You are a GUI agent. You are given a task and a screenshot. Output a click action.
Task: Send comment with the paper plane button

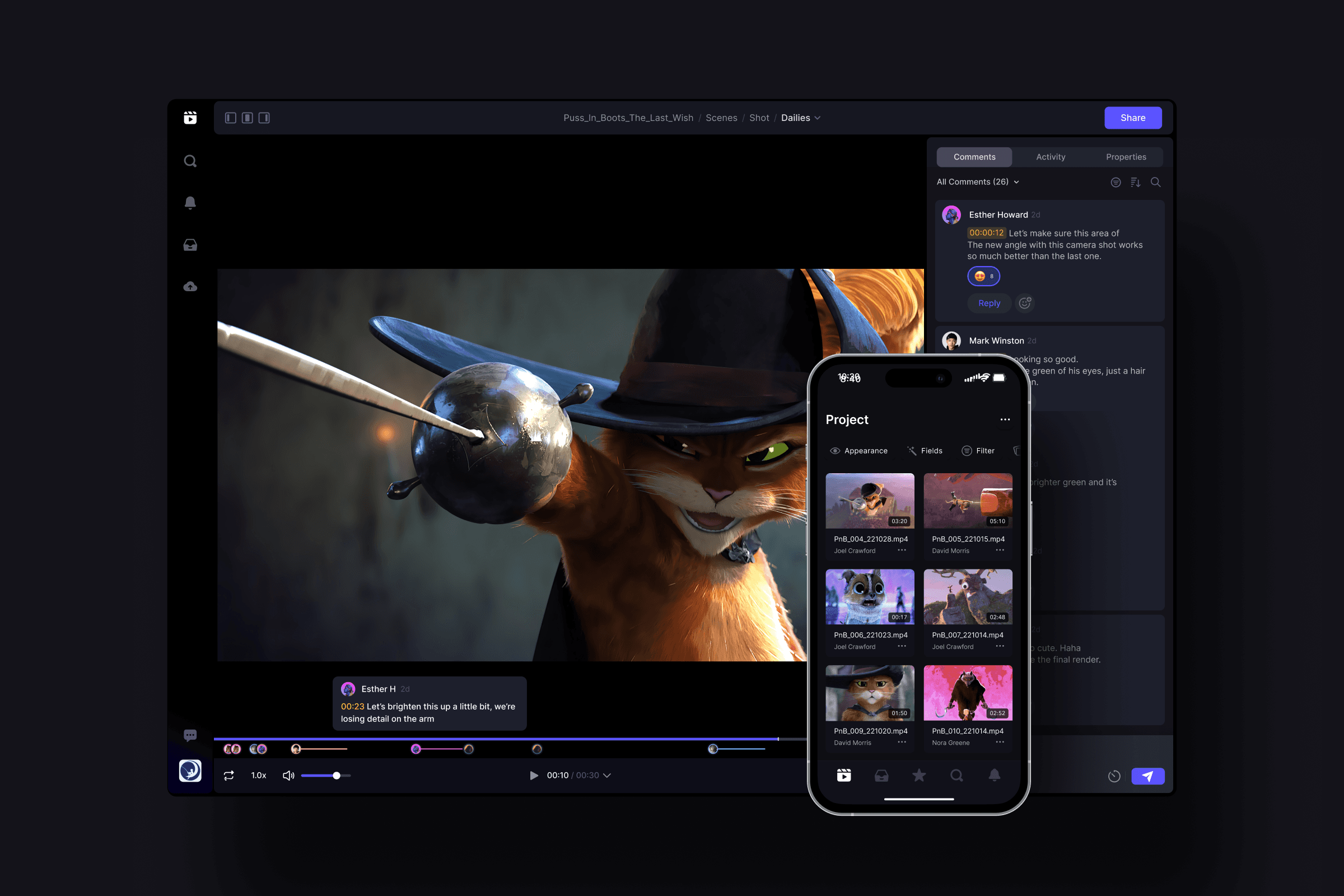pyautogui.click(x=1147, y=776)
